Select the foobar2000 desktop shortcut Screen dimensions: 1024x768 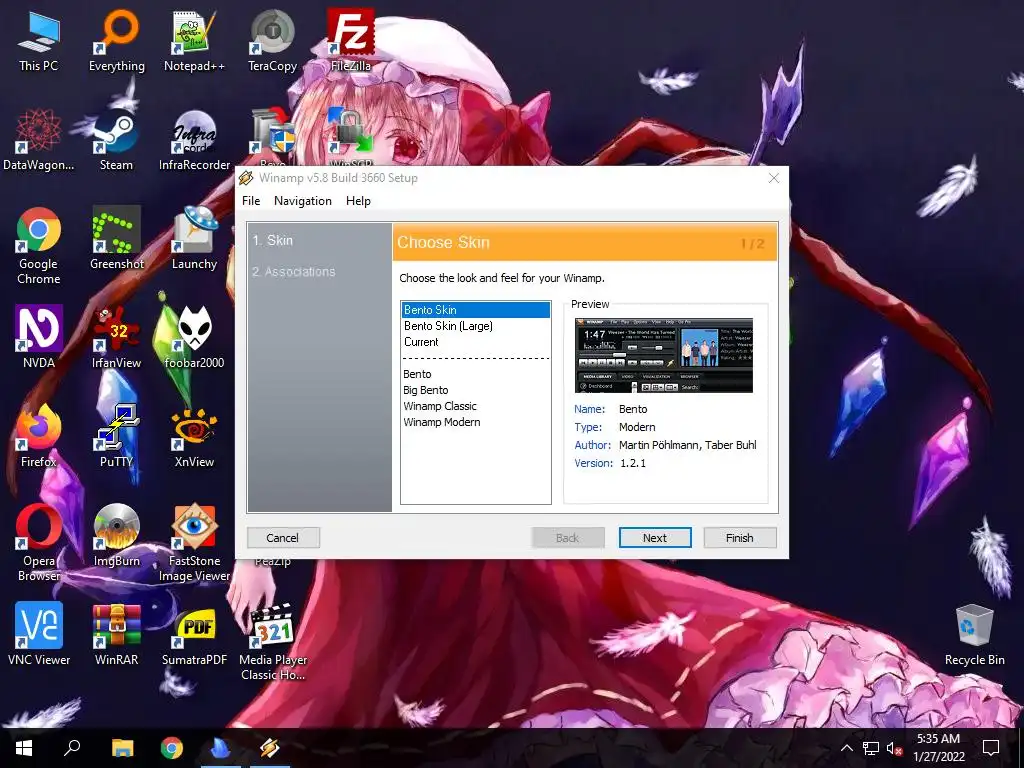pyautogui.click(x=194, y=338)
